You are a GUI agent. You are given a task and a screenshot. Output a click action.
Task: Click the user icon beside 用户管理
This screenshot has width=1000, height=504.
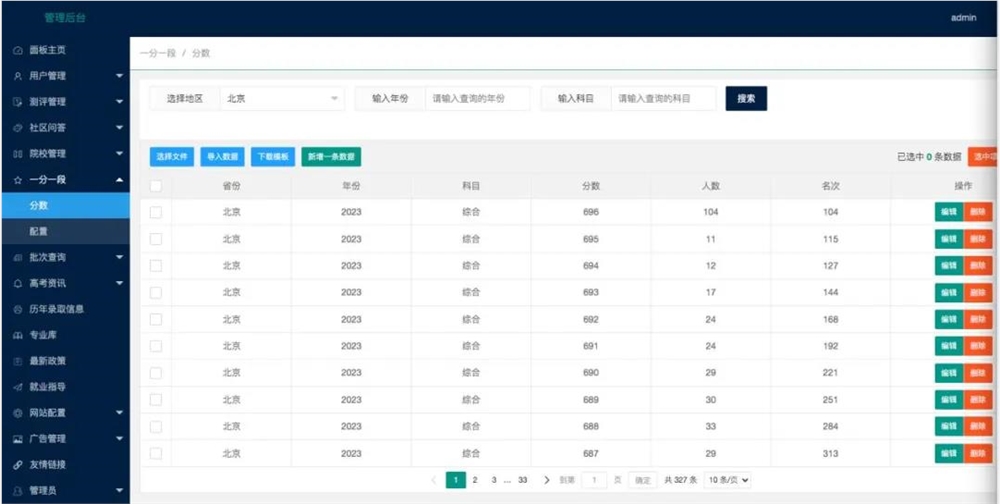[18, 76]
